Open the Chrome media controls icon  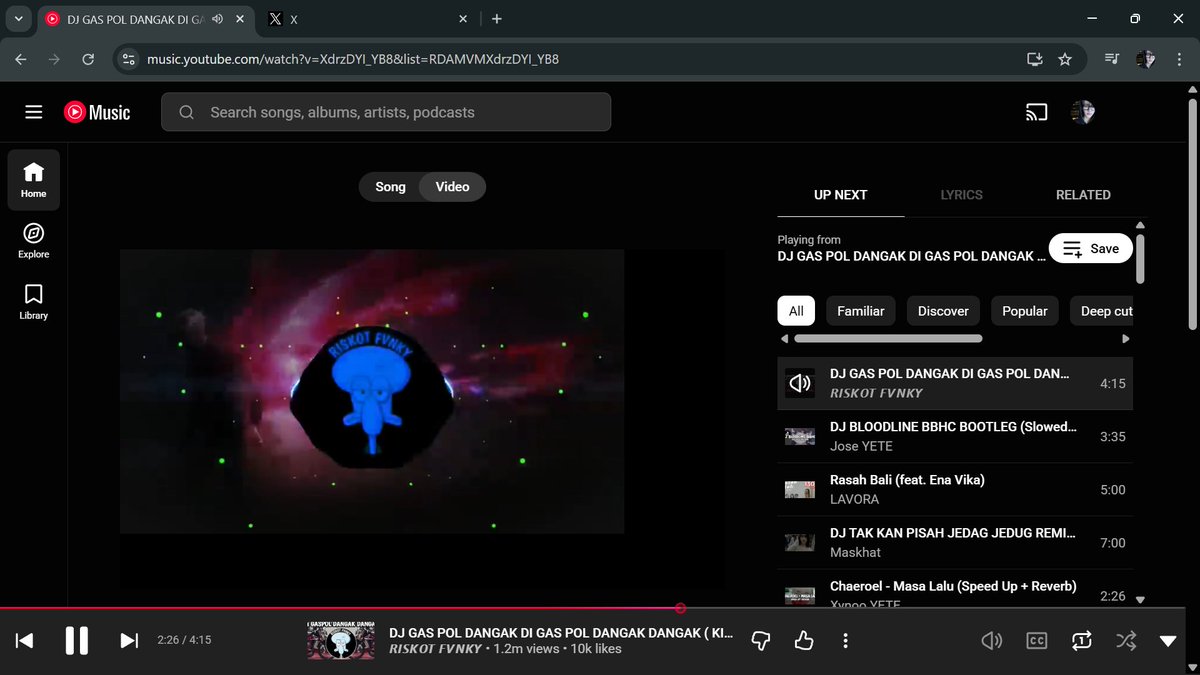tap(1112, 59)
